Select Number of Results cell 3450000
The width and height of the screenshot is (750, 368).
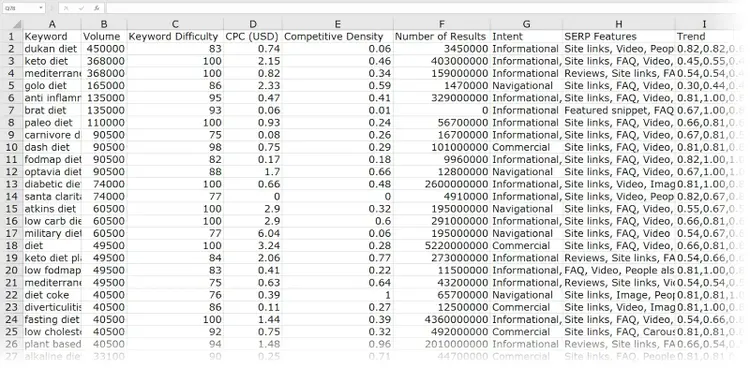pos(441,49)
